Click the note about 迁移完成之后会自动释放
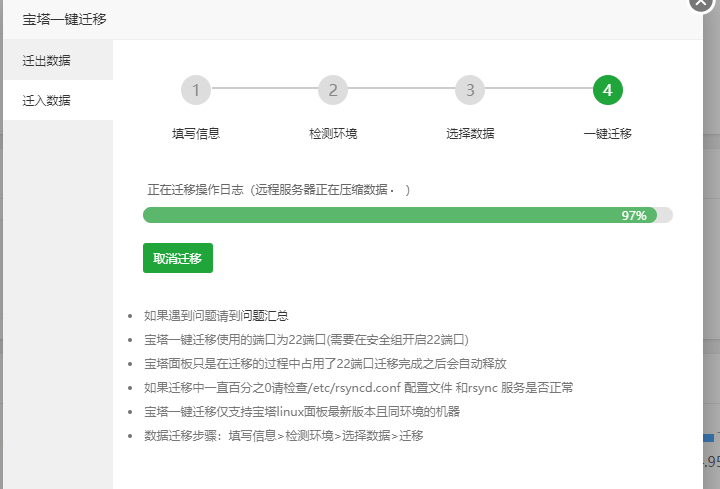Viewport: 720px width, 489px height. point(325,364)
